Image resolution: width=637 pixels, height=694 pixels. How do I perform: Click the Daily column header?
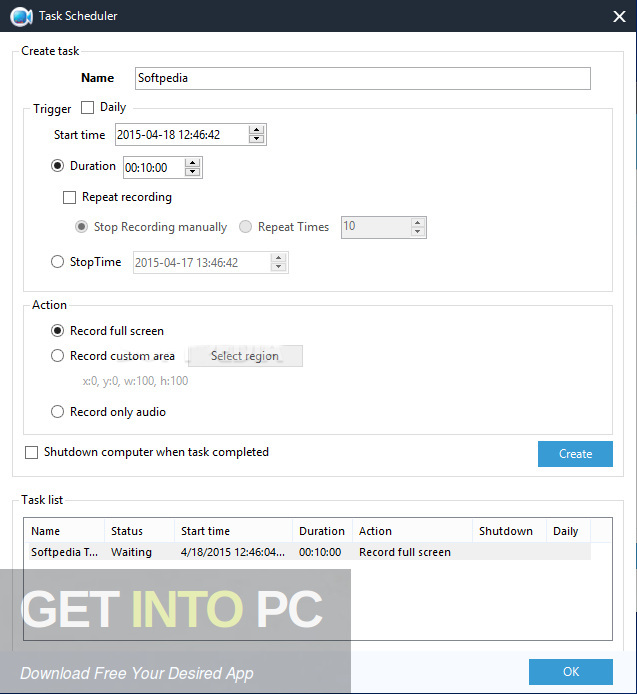click(568, 531)
